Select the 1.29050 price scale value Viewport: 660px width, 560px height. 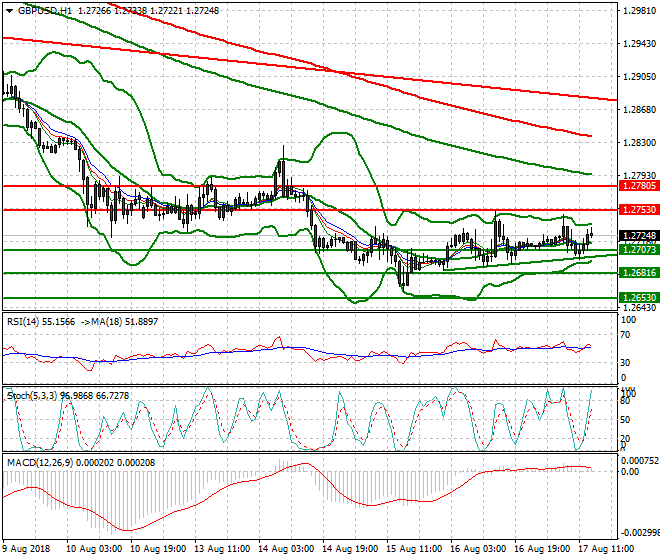(639, 77)
